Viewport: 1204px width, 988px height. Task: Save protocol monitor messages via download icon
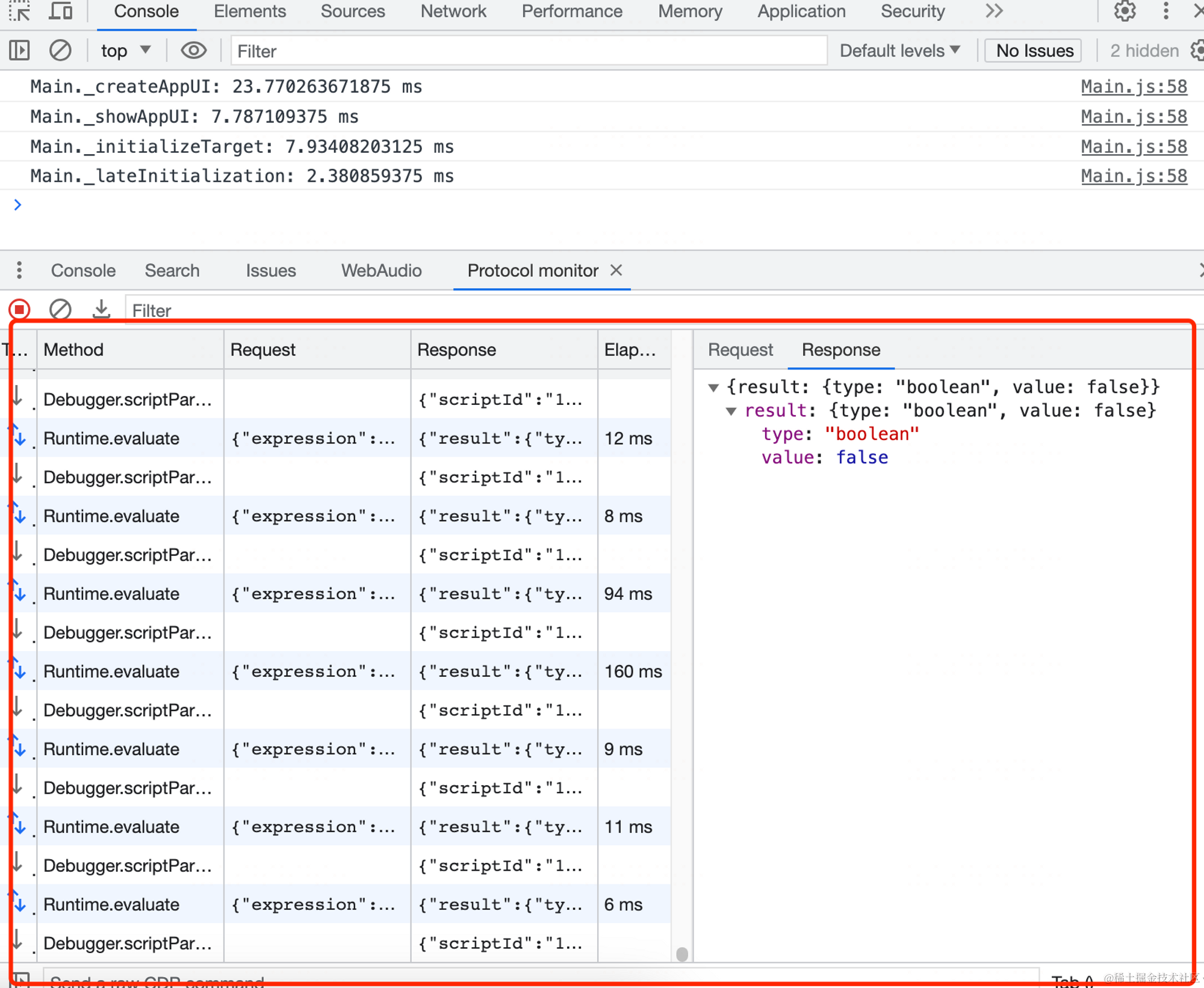coord(101,309)
